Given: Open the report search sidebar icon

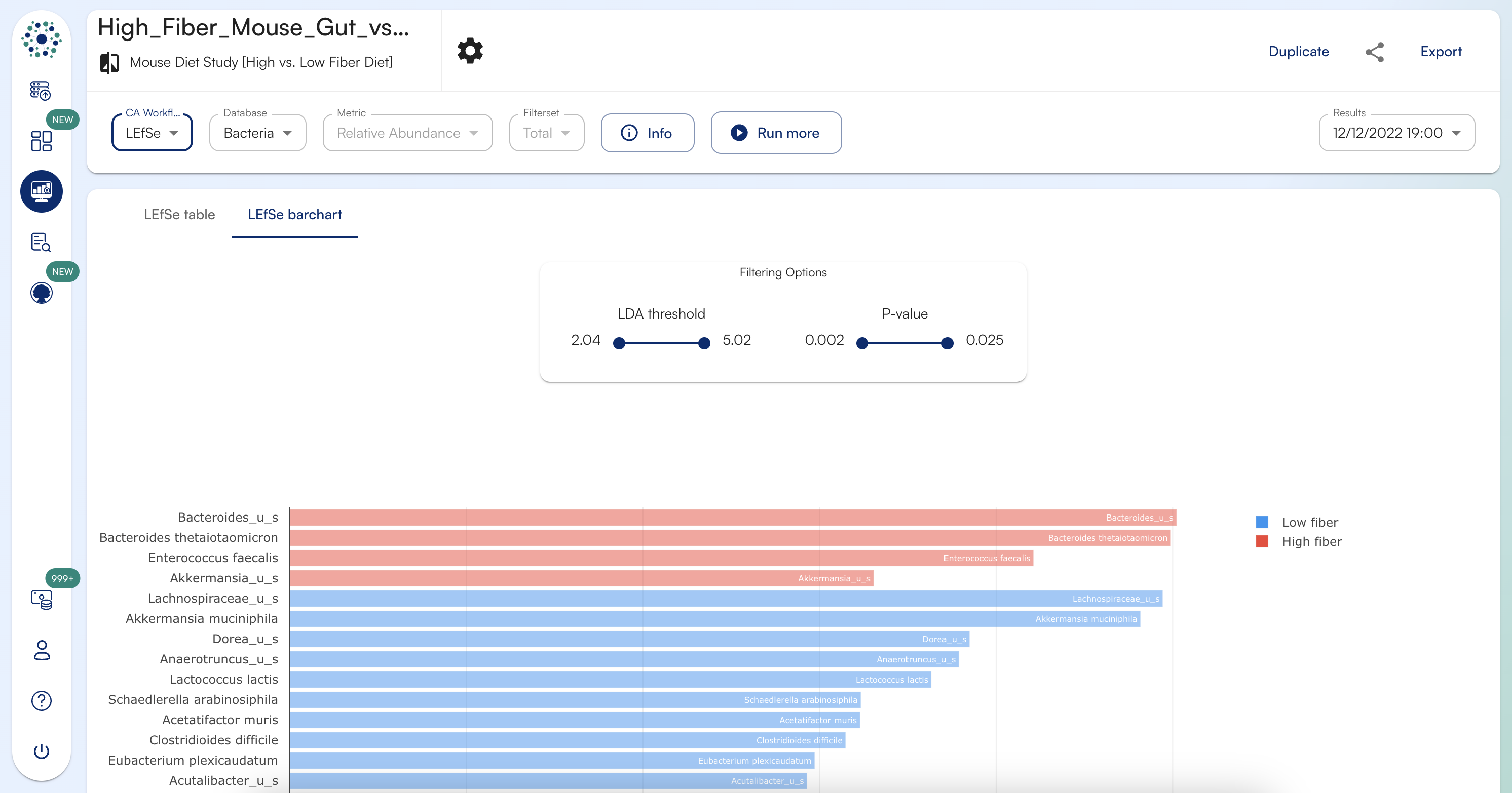Looking at the screenshot, I should [x=41, y=242].
